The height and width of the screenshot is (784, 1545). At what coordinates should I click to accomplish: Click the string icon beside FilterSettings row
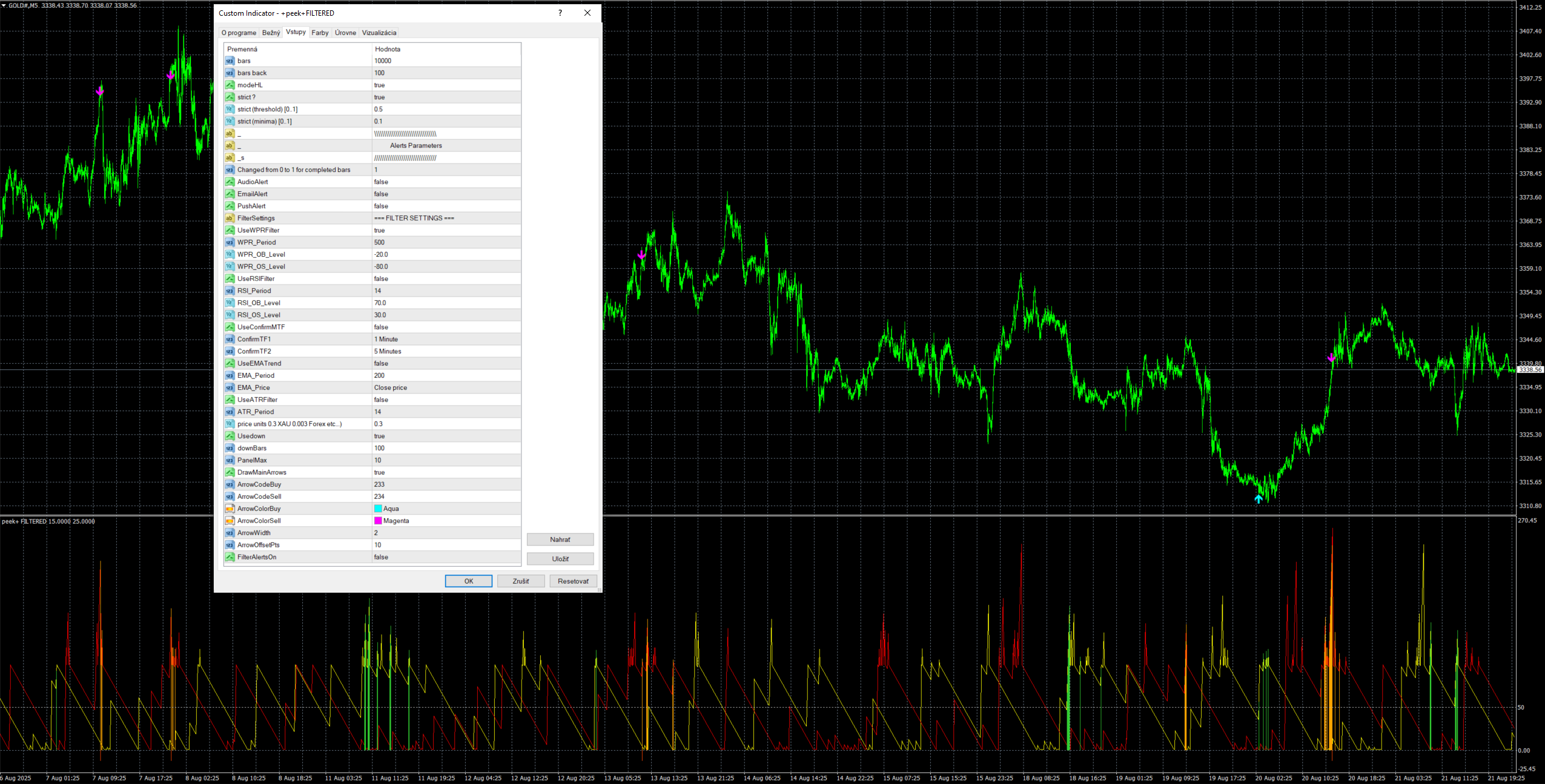[x=230, y=218]
